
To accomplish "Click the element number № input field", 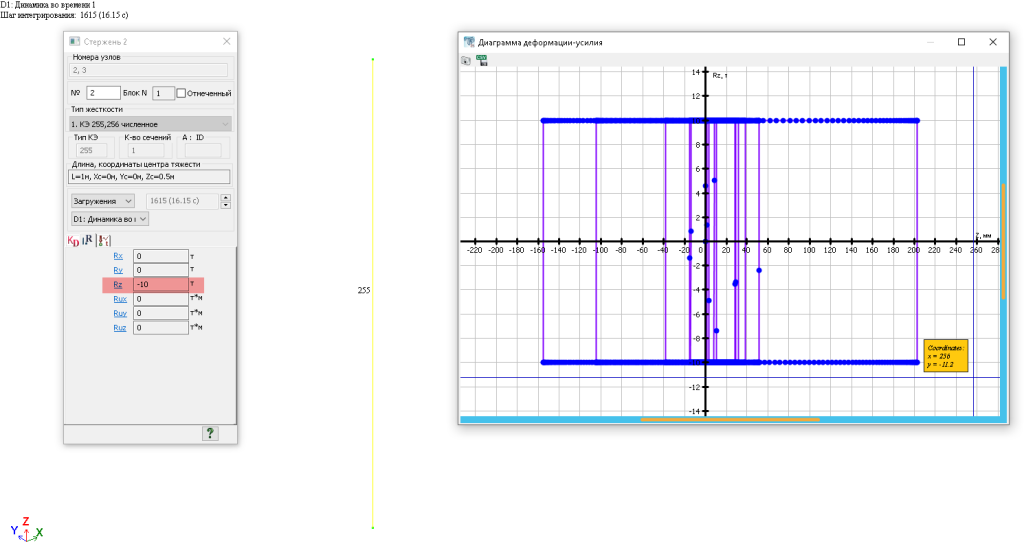I will (x=104, y=93).
